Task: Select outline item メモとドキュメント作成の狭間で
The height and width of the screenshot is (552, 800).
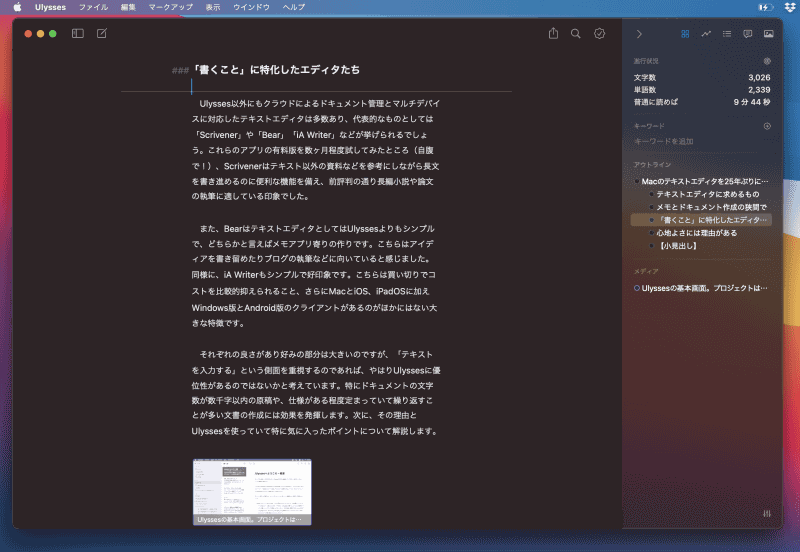Action: tap(708, 207)
